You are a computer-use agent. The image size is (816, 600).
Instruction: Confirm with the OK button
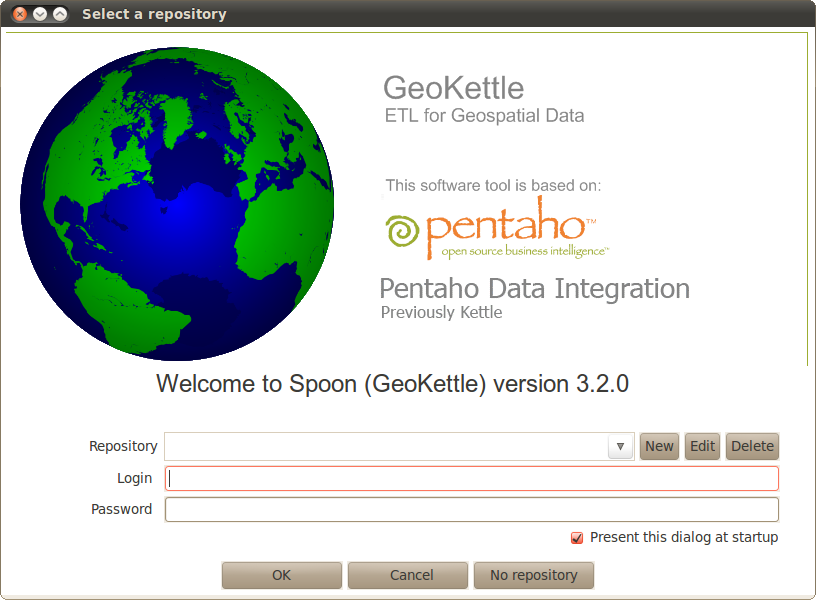[x=282, y=575]
